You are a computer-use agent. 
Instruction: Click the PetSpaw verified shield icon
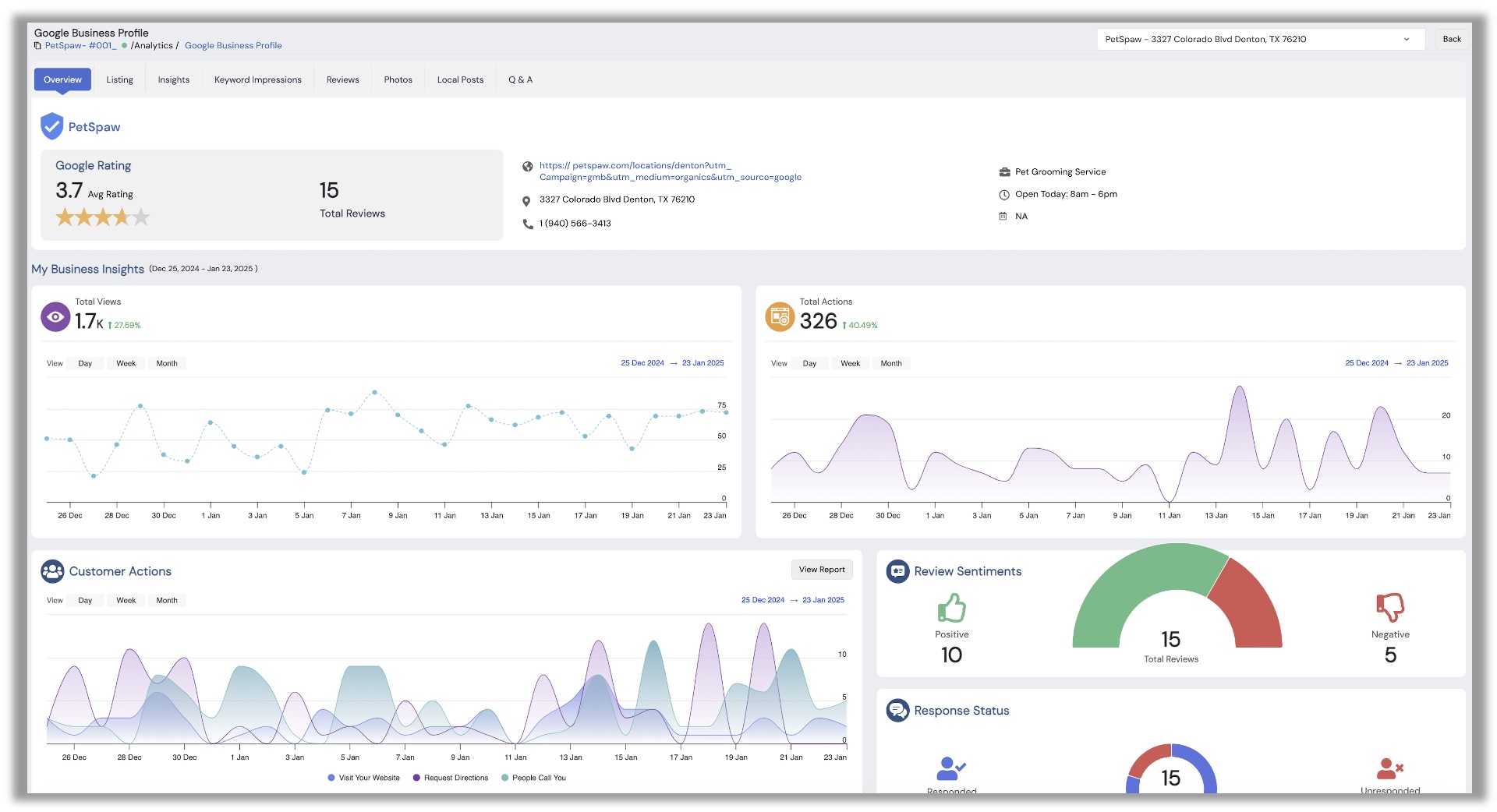tap(51, 126)
